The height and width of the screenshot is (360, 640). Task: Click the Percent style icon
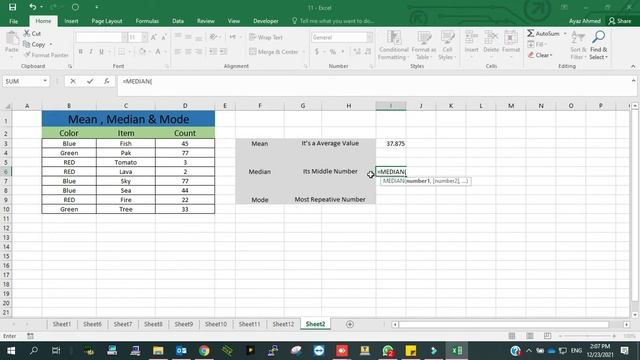[x=333, y=51]
